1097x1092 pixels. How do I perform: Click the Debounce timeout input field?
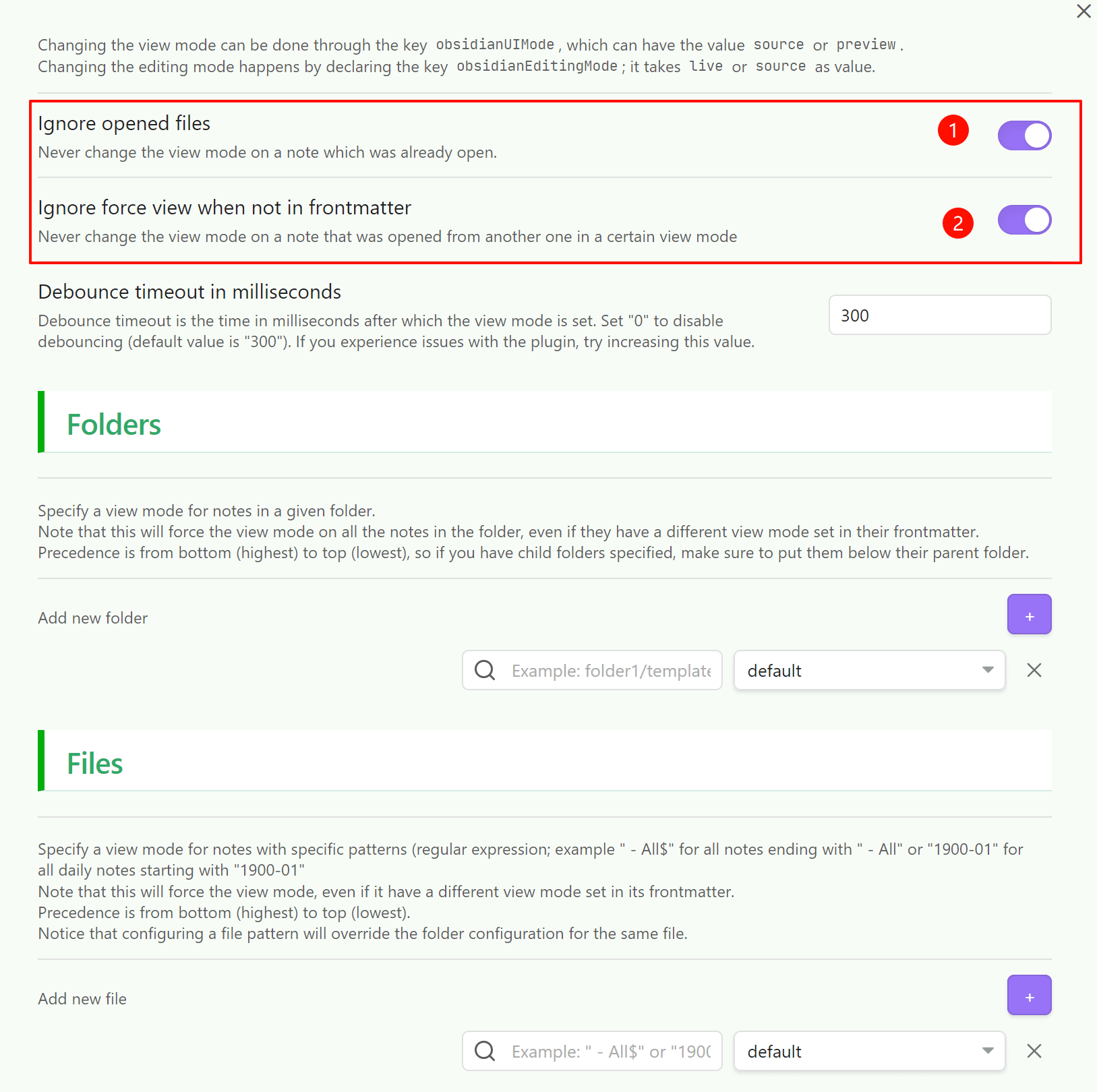click(x=939, y=315)
